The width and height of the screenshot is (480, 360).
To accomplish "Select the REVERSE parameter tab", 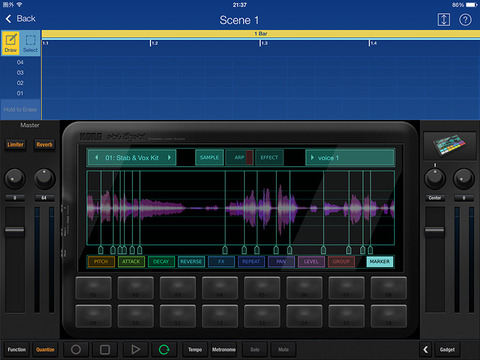I will tap(191, 262).
